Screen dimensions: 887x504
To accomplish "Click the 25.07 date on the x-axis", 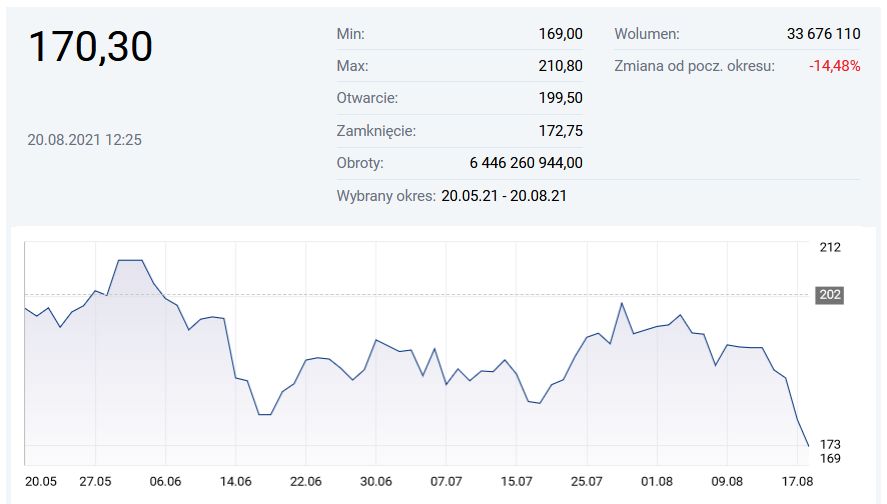I will (587, 481).
